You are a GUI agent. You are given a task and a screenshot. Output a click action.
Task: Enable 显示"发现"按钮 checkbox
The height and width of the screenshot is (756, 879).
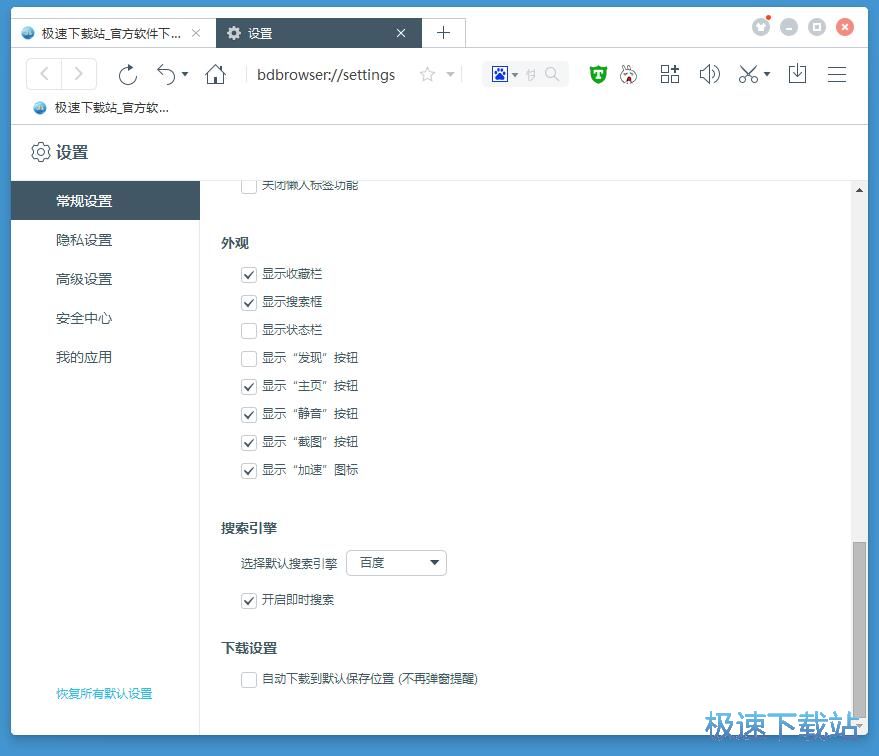tap(249, 359)
